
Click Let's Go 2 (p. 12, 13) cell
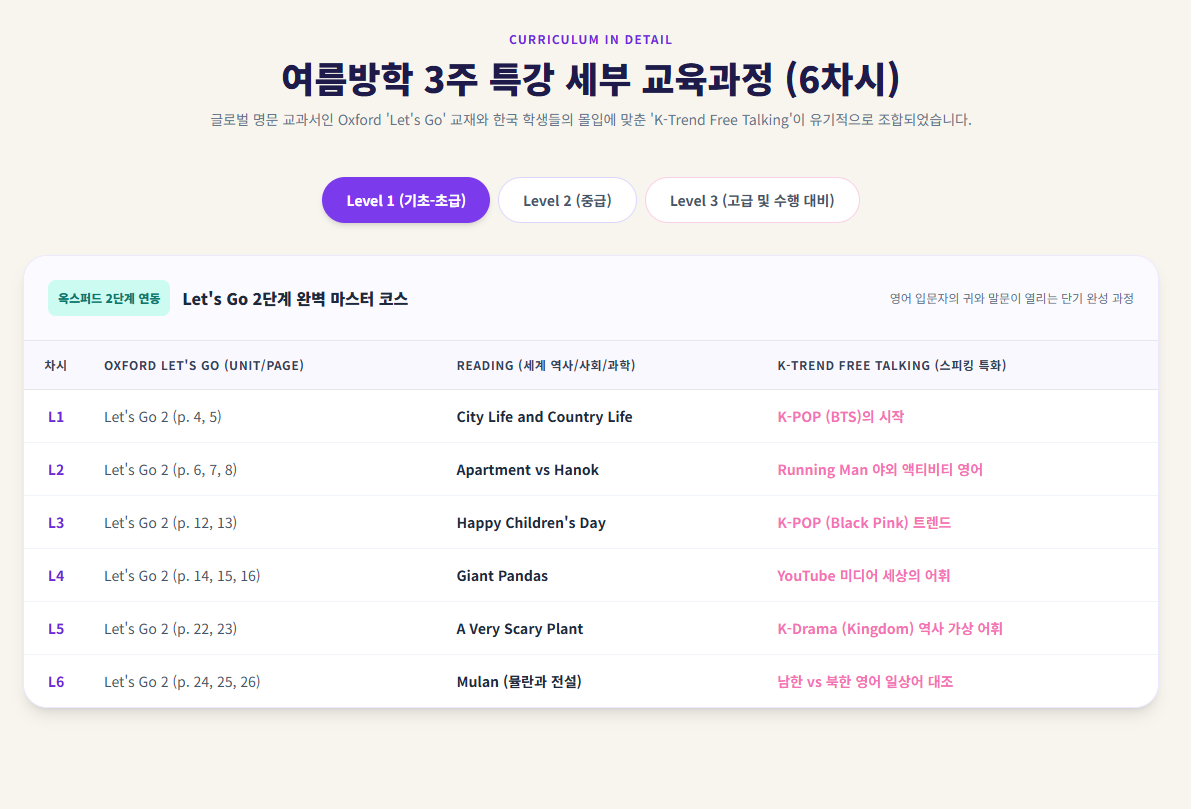[171, 523]
